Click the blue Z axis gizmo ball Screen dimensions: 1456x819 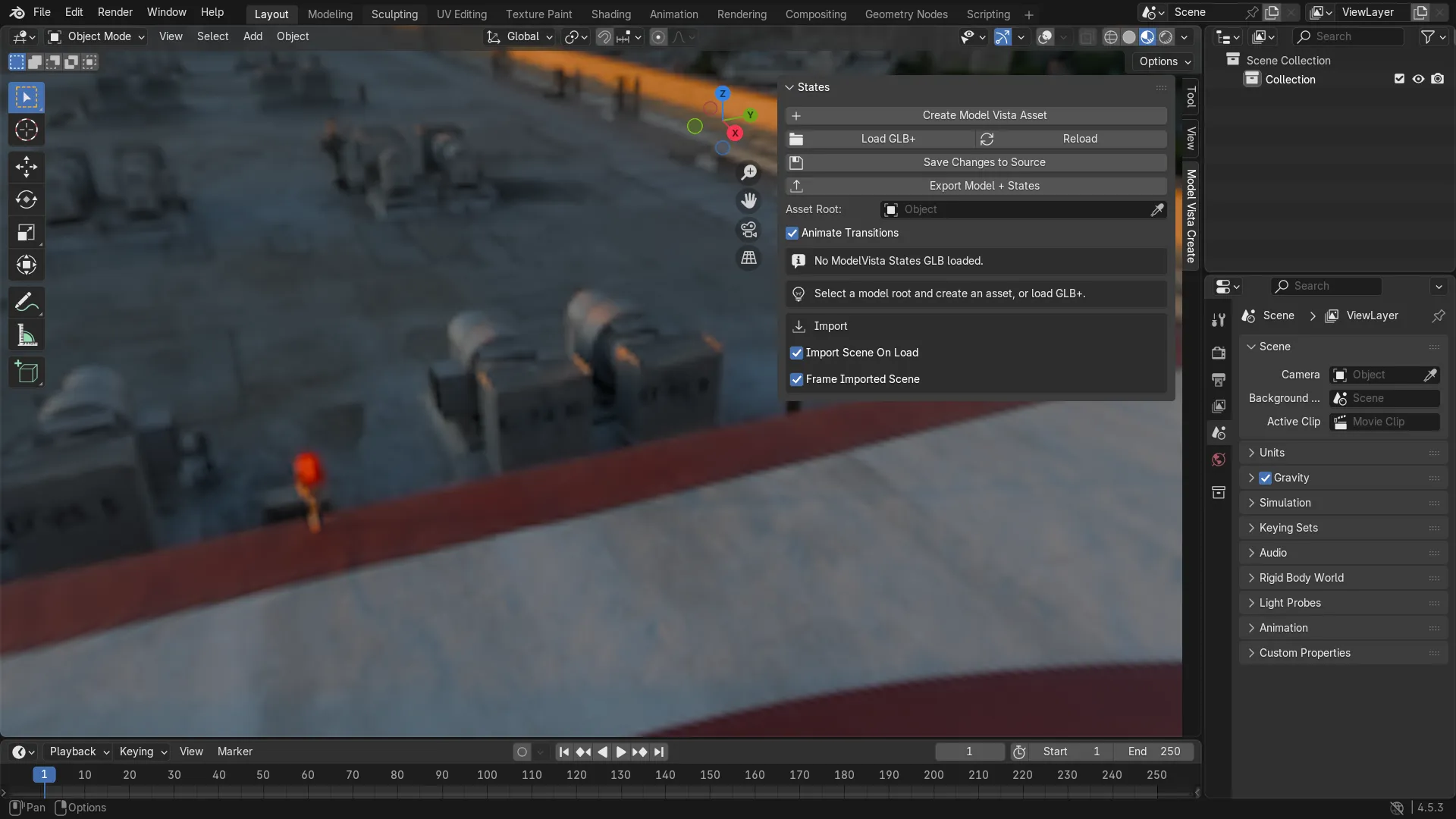point(722,93)
